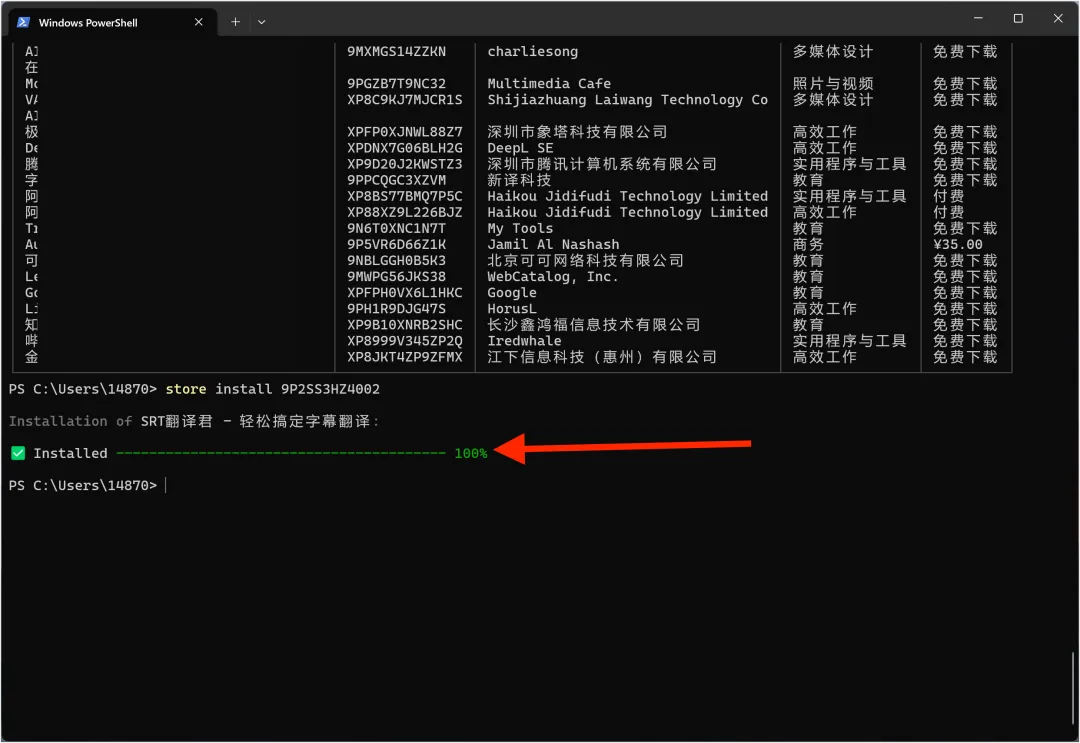Click product ID 9P2SS3HZ4002 in command
Viewport: 1080px width, 743px height.
(330, 389)
